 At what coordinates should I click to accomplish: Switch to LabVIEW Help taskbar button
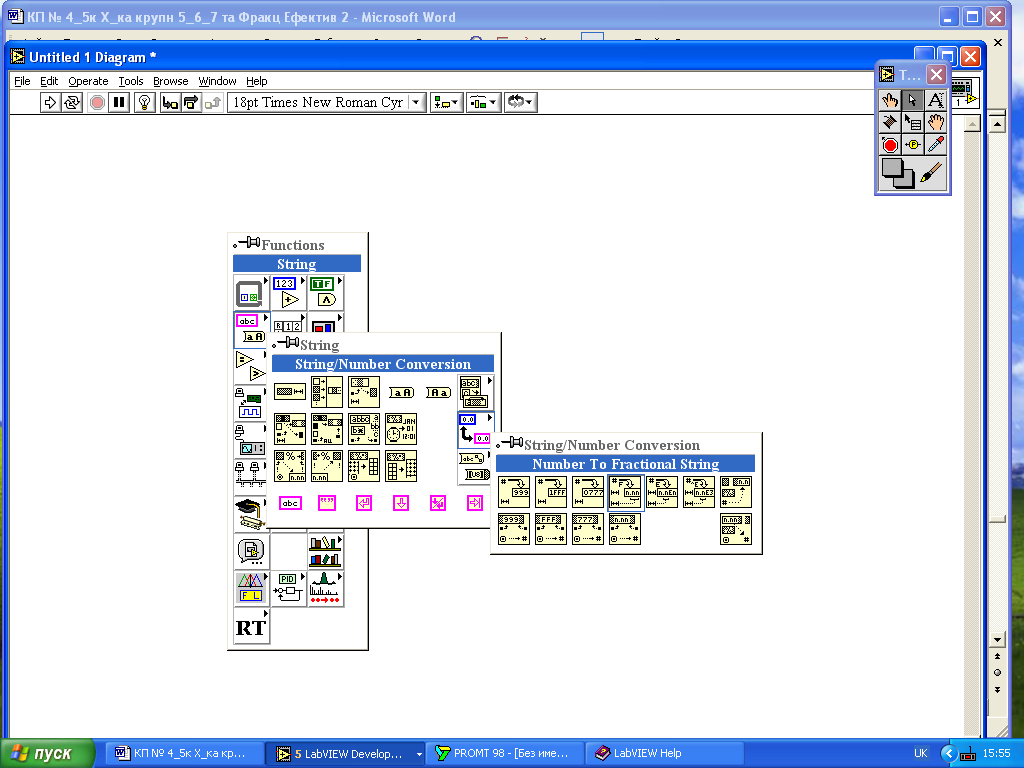(665, 754)
